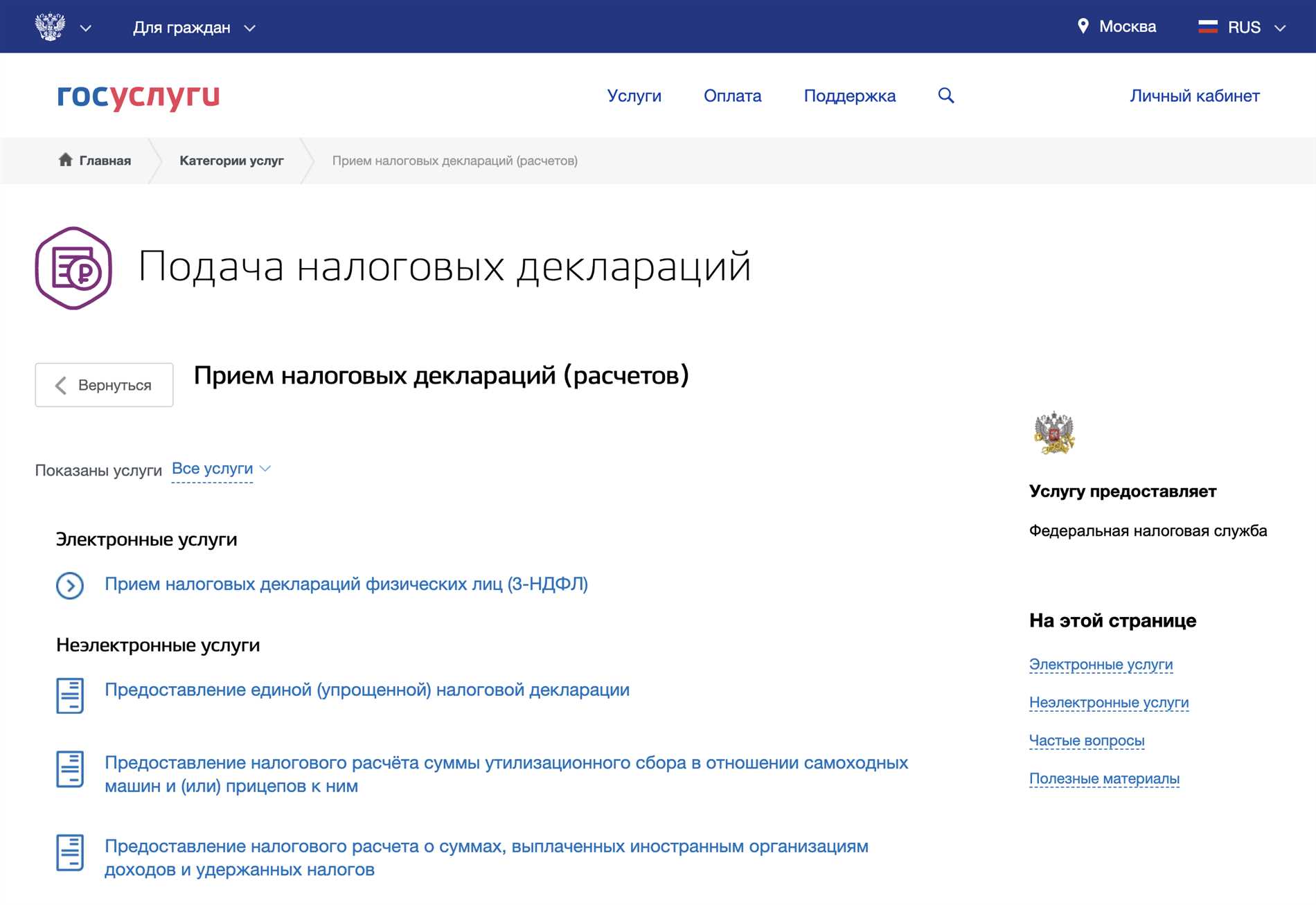Click the circled arrow icon beside 3-НДФЛ service

(x=70, y=585)
